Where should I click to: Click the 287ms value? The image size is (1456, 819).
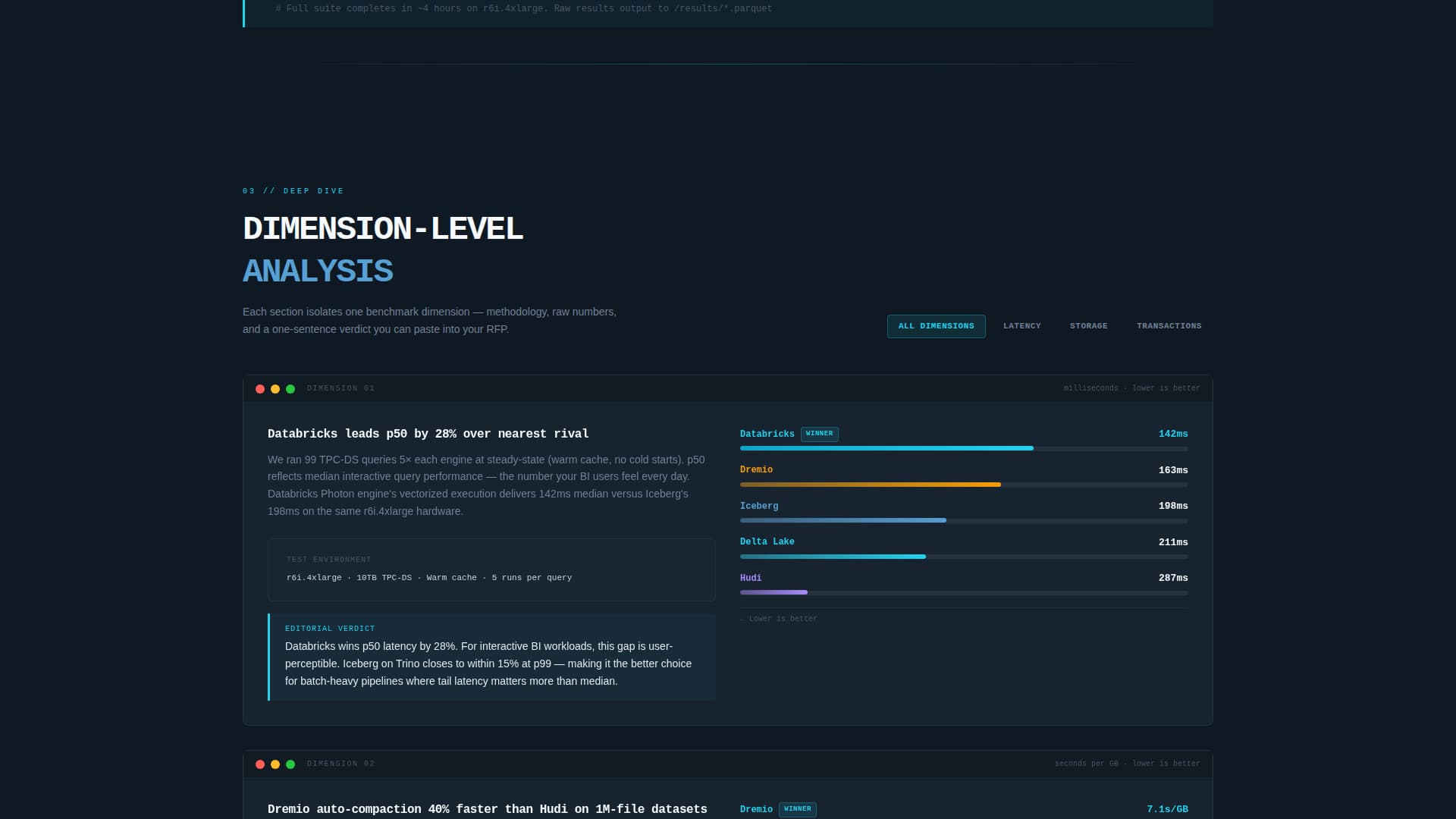[x=1173, y=578]
